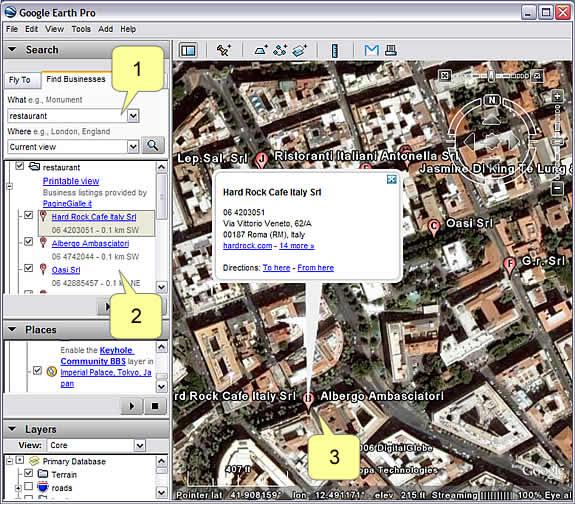Switch to the Find Businesses tab

click(x=76, y=79)
